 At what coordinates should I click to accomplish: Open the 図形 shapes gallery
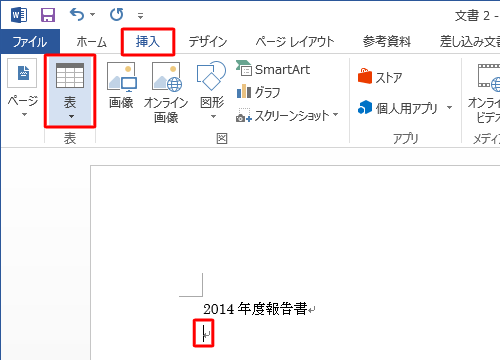coord(212,90)
